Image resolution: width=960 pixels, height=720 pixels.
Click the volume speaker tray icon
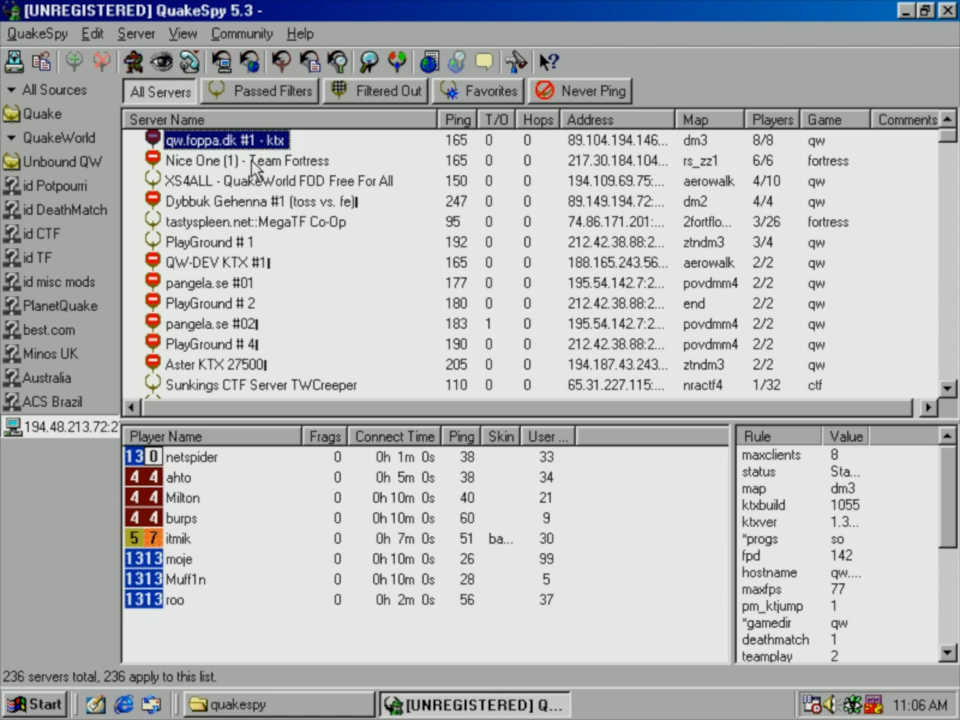pos(830,705)
